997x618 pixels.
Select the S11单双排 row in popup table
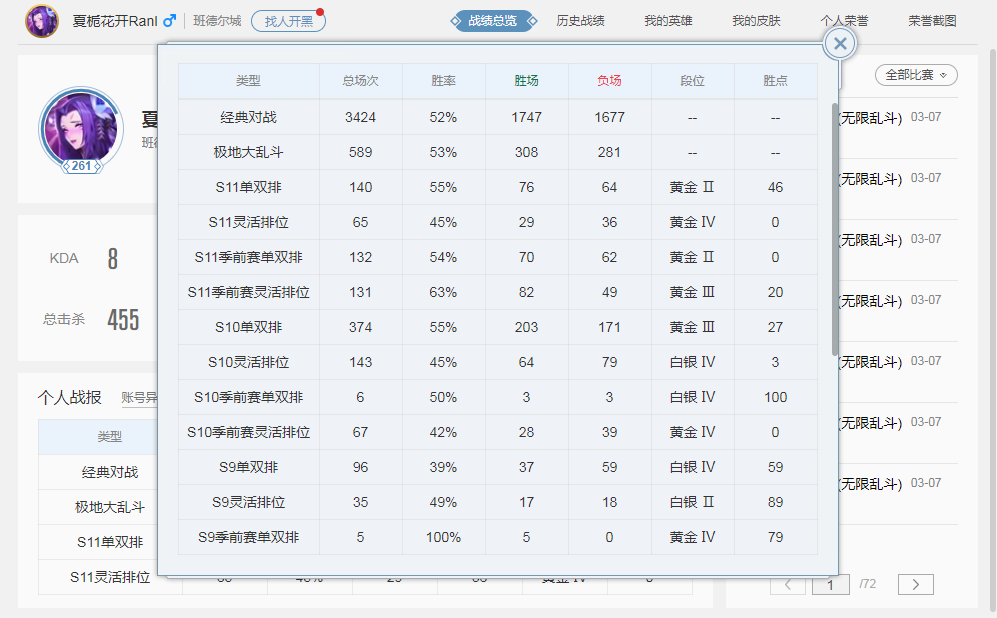498,187
